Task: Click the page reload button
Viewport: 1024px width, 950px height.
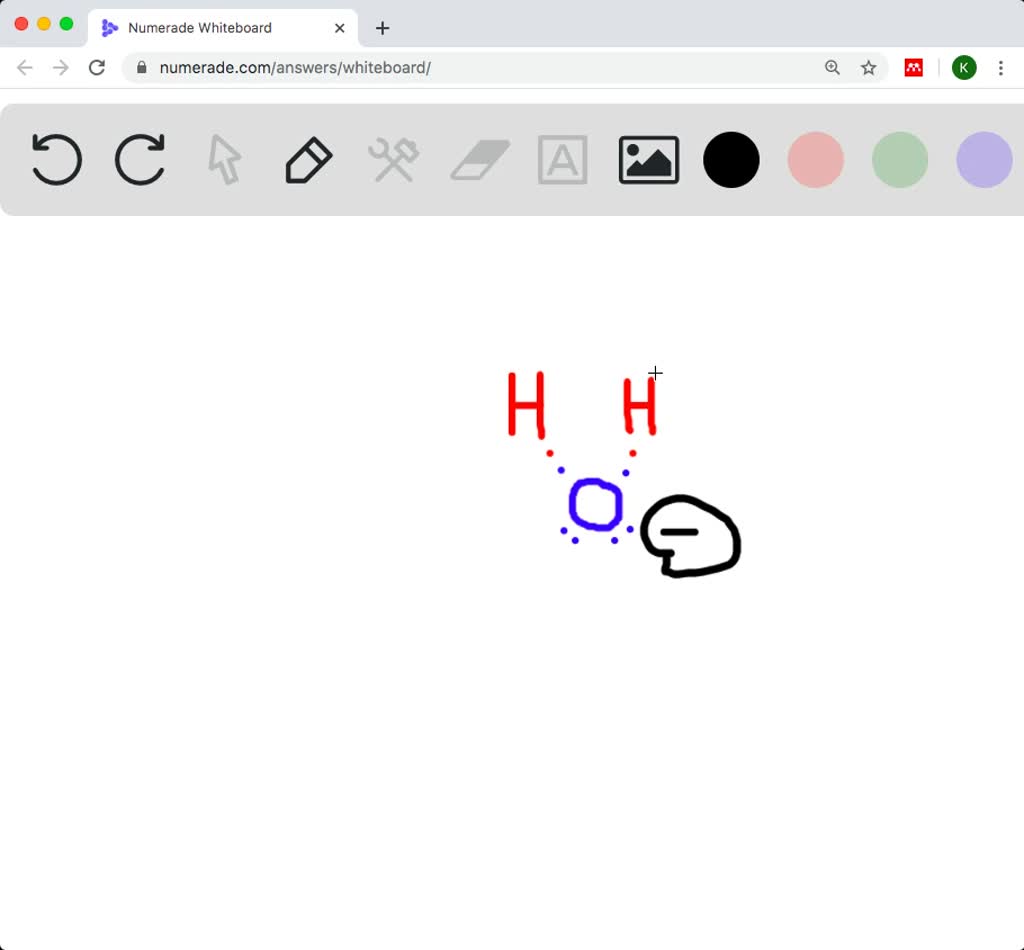Action: coord(97,68)
